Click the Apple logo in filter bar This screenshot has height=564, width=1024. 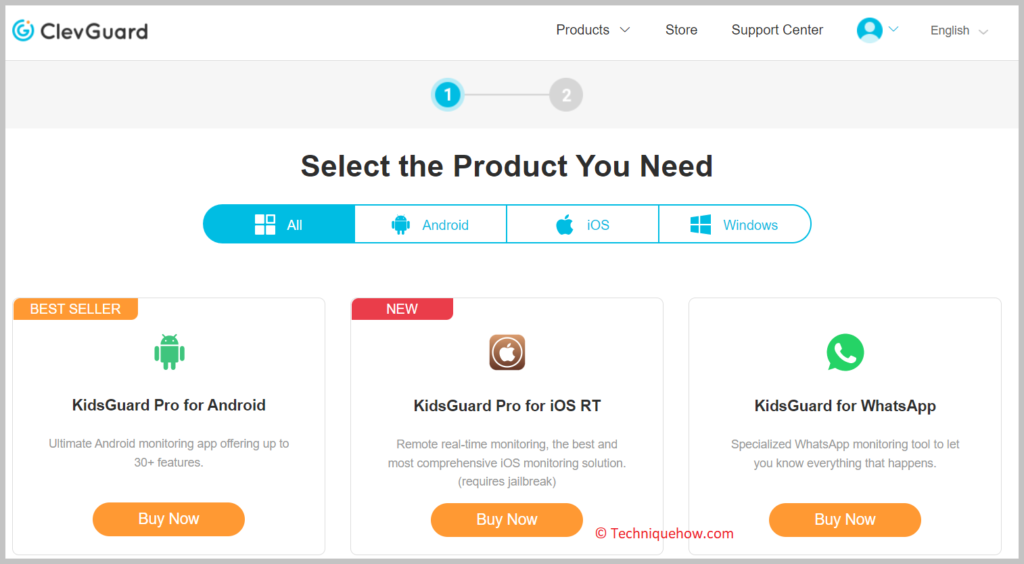tap(565, 225)
